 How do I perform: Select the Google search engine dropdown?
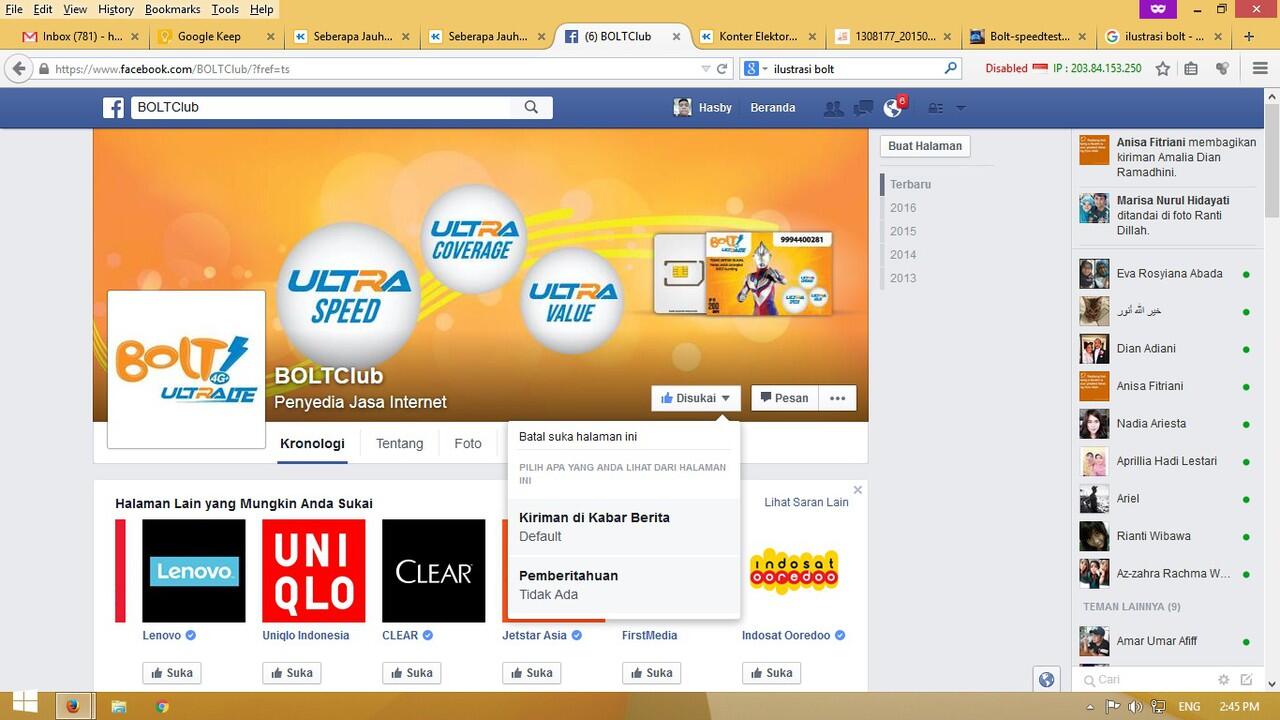click(x=755, y=69)
